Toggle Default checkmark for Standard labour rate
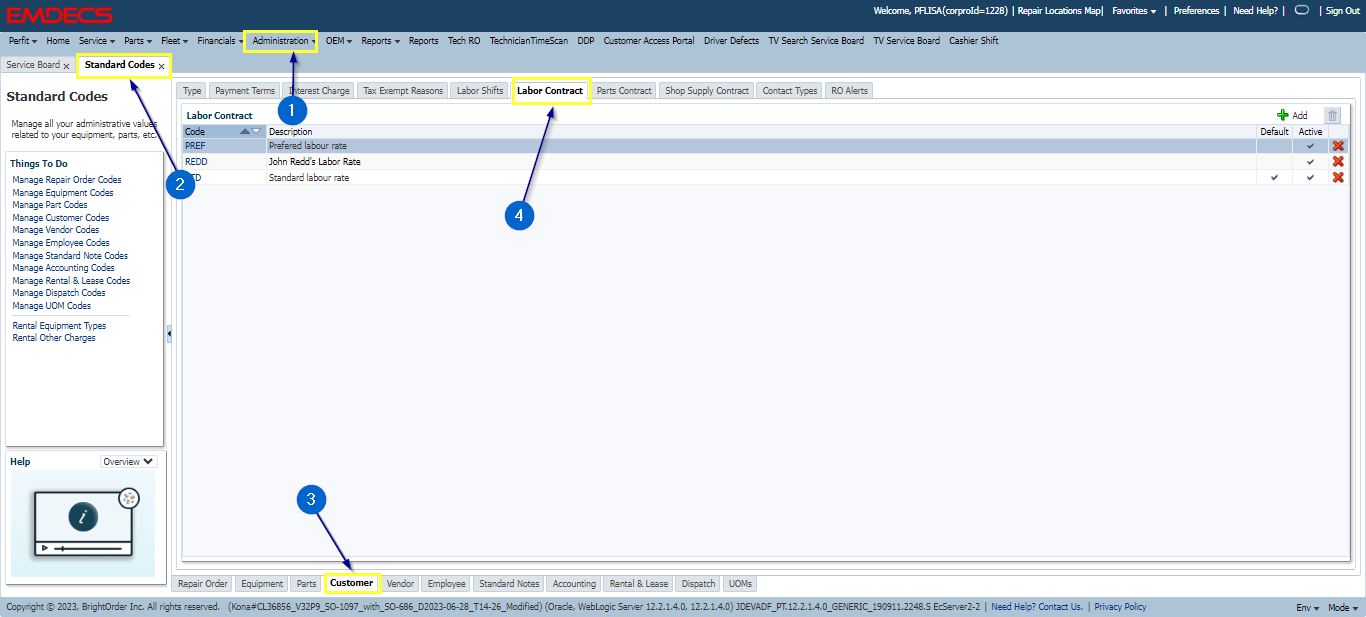This screenshot has width=1366, height=617. point(1274,178)
